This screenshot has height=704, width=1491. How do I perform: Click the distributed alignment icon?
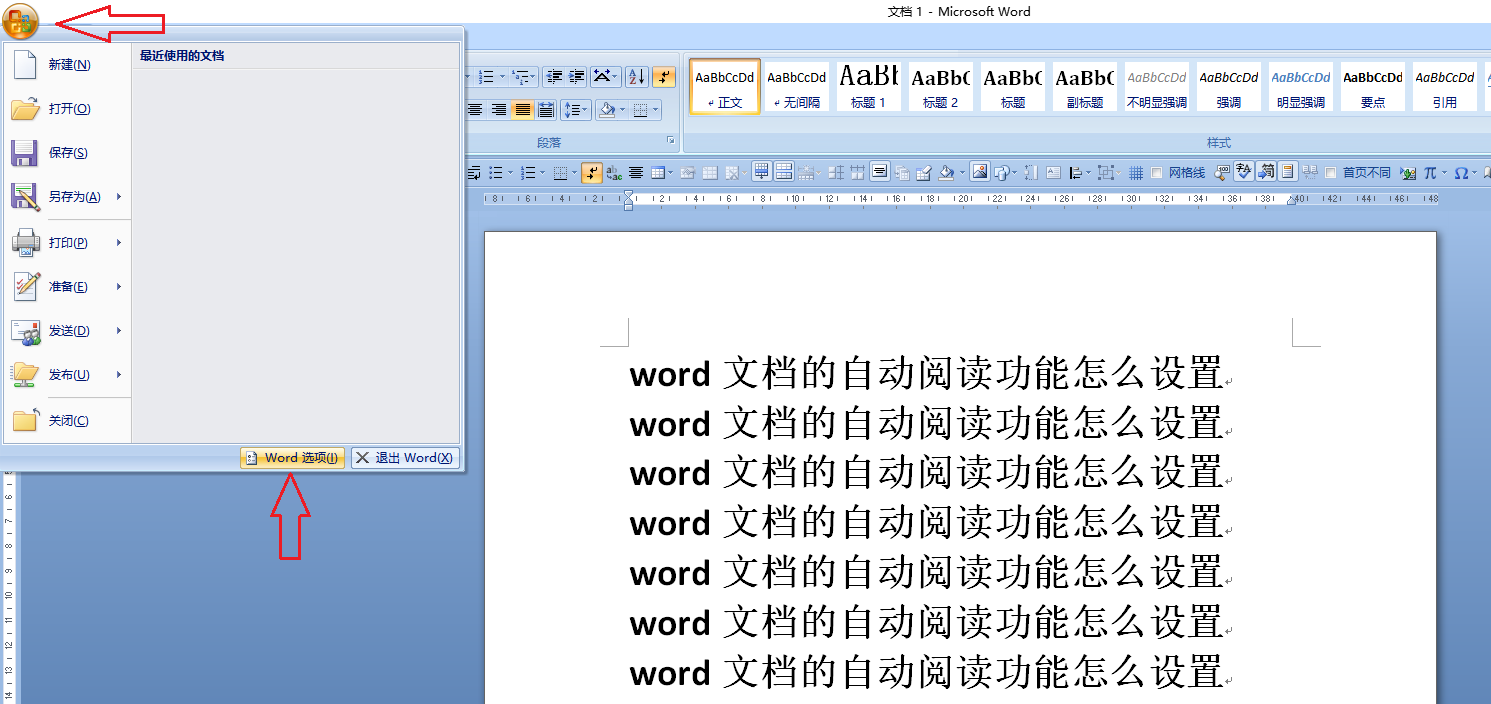point(546,110)
